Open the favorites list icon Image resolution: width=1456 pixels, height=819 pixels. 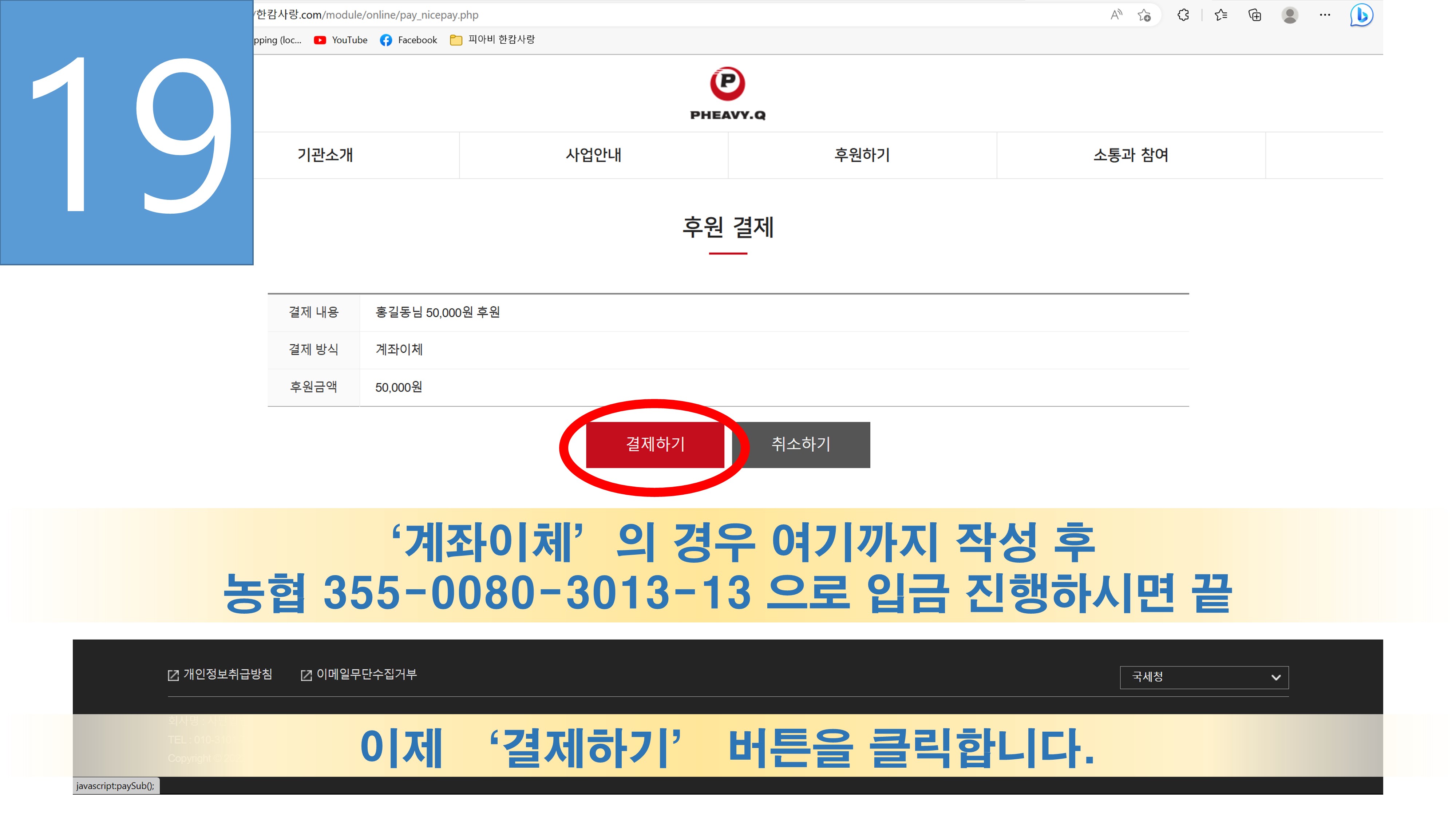click(1221, 15)
